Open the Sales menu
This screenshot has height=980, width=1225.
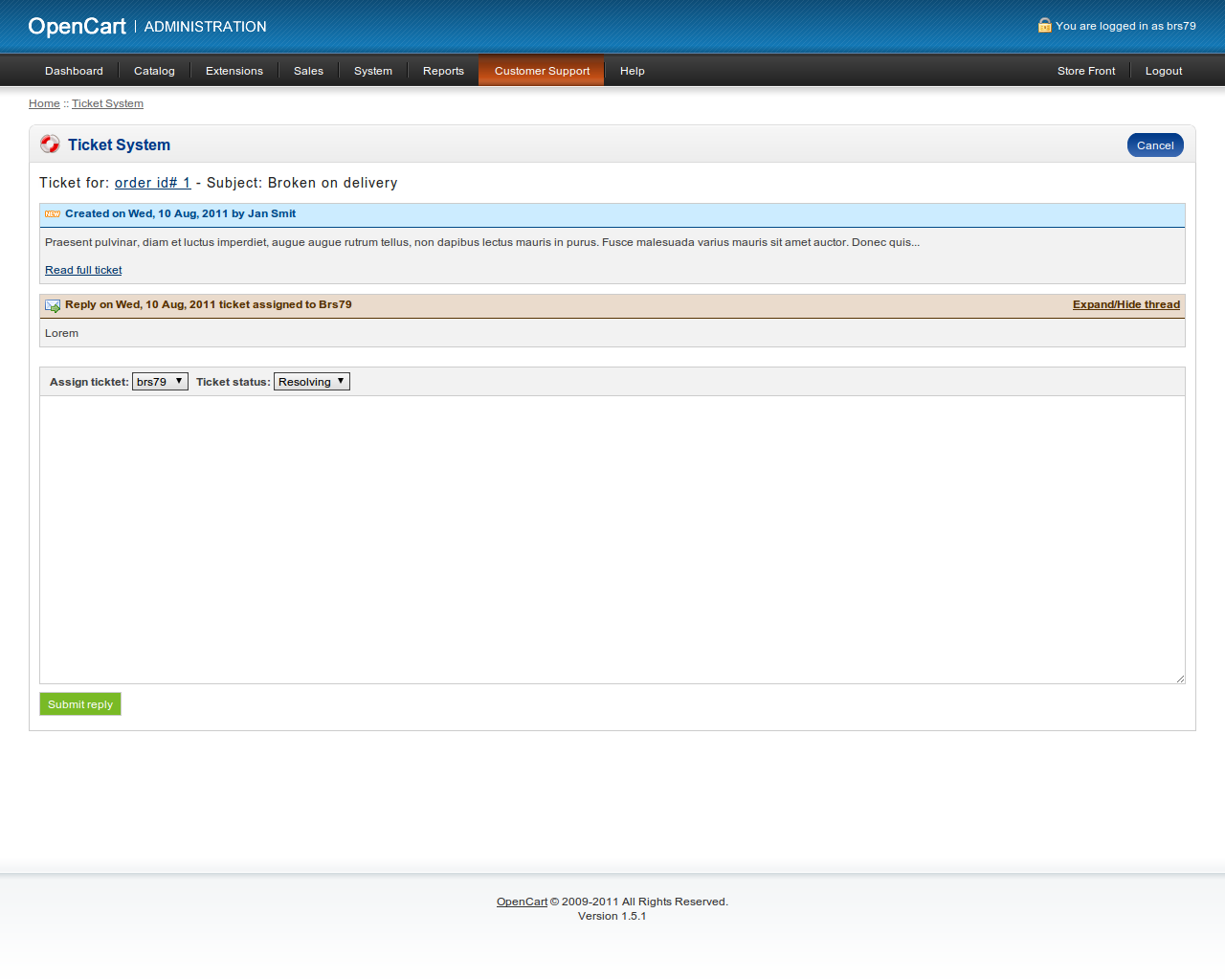pos(308,71)
